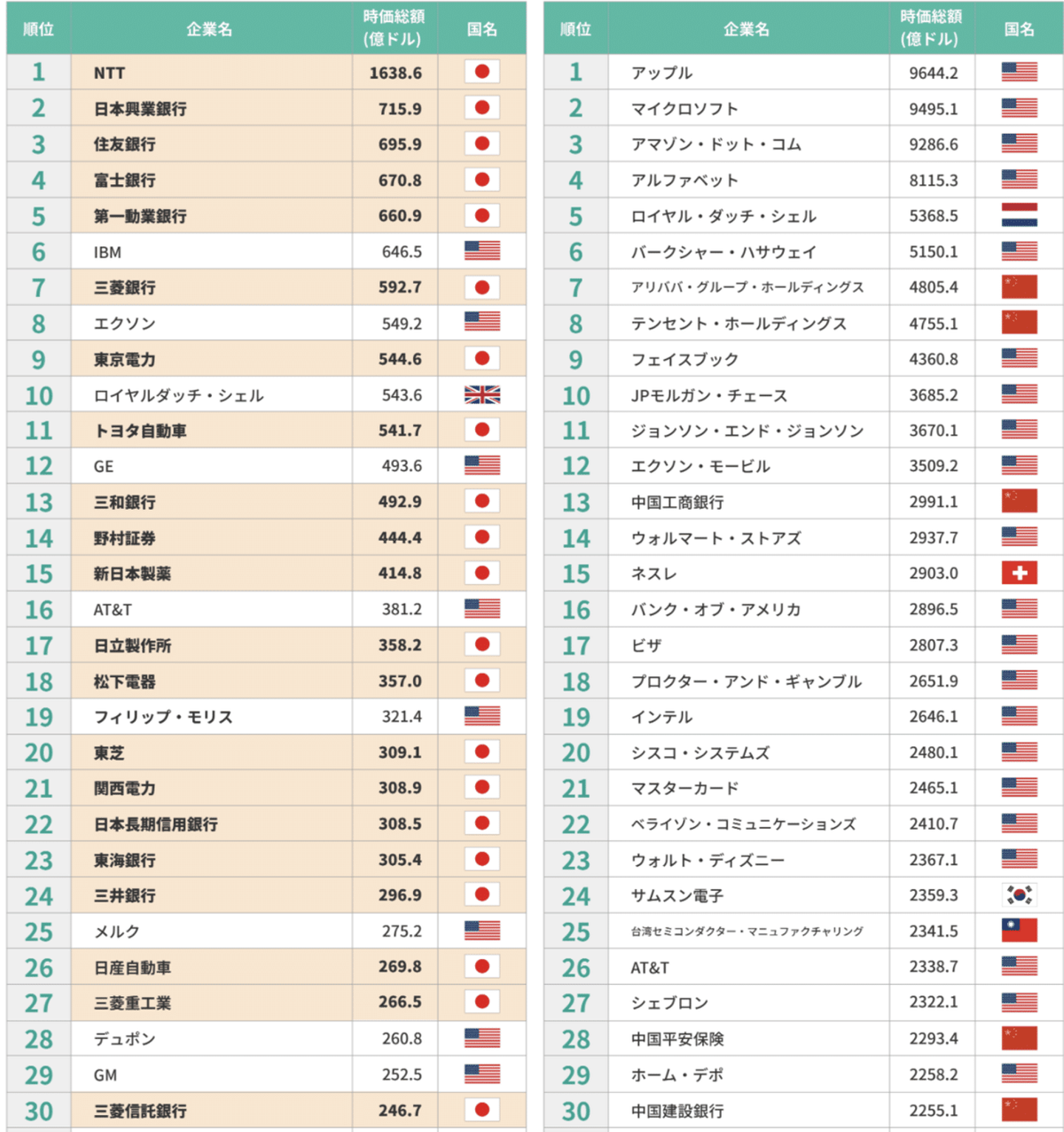The height and width of the screenshot is (1132, 1064).
Task: Click the Taiwan flag icon
Action: 1020,930
